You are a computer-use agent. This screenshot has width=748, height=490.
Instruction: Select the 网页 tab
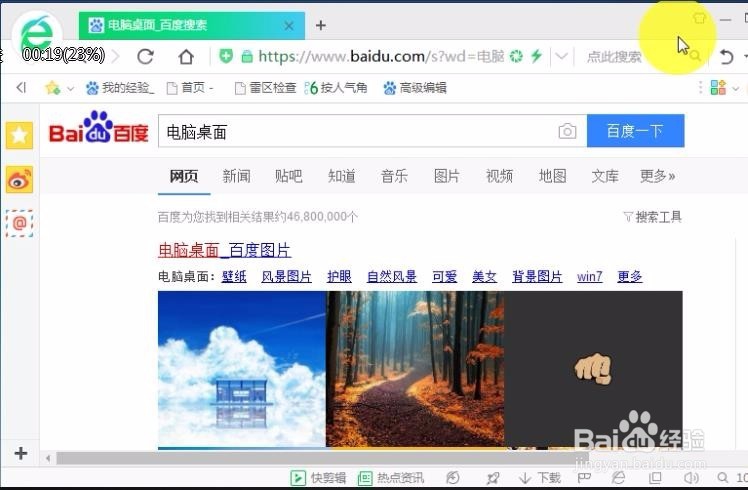tap(184, 176)
